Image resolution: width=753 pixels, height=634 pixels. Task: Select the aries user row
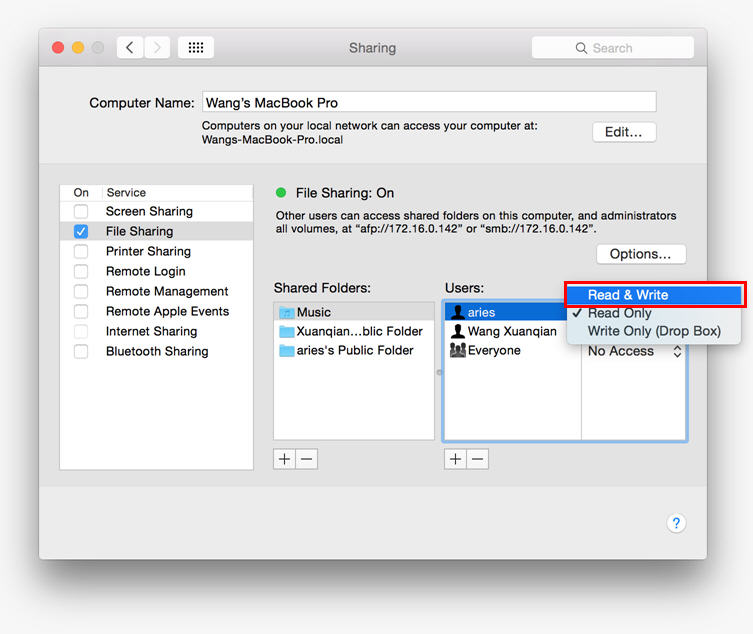point(506,312)
